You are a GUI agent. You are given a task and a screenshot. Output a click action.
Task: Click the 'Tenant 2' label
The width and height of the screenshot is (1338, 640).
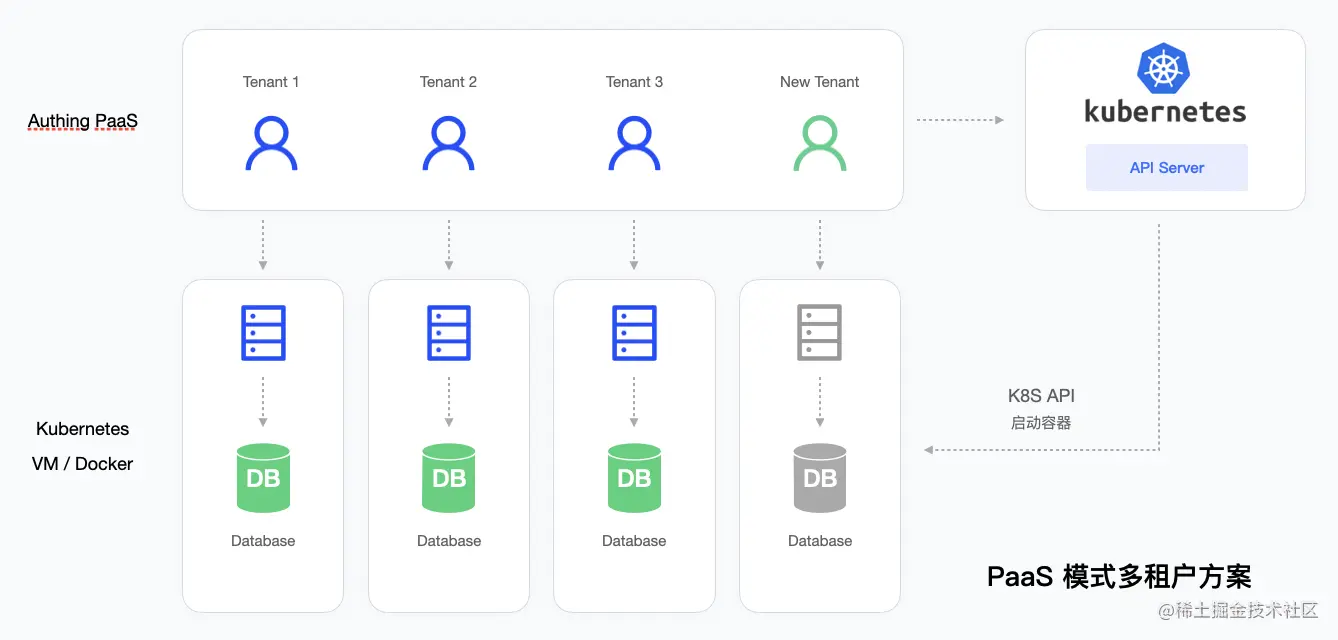pyautogui.click(x=449, y=82)
